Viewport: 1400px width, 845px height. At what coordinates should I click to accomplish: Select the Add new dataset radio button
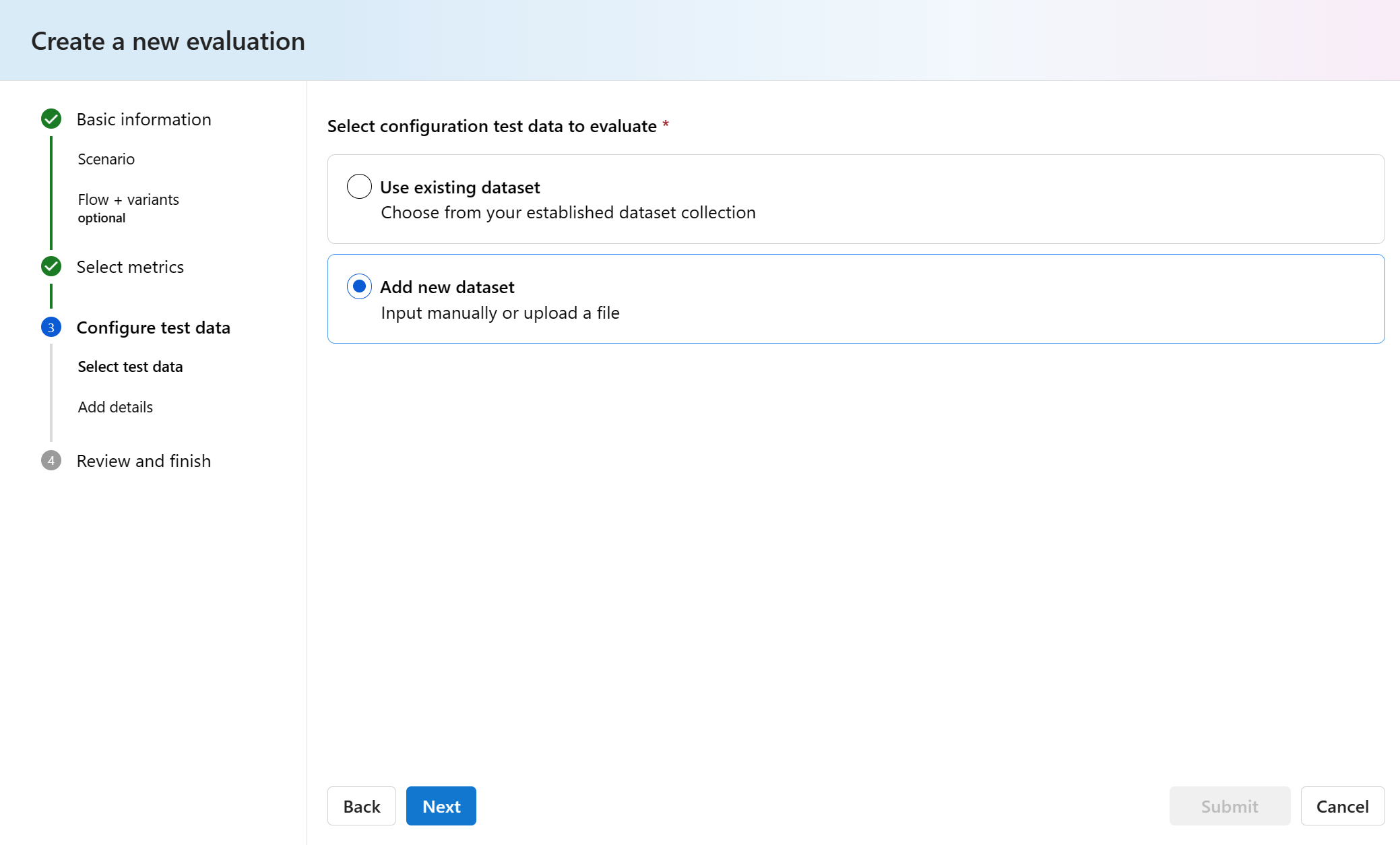click(359, 286)
